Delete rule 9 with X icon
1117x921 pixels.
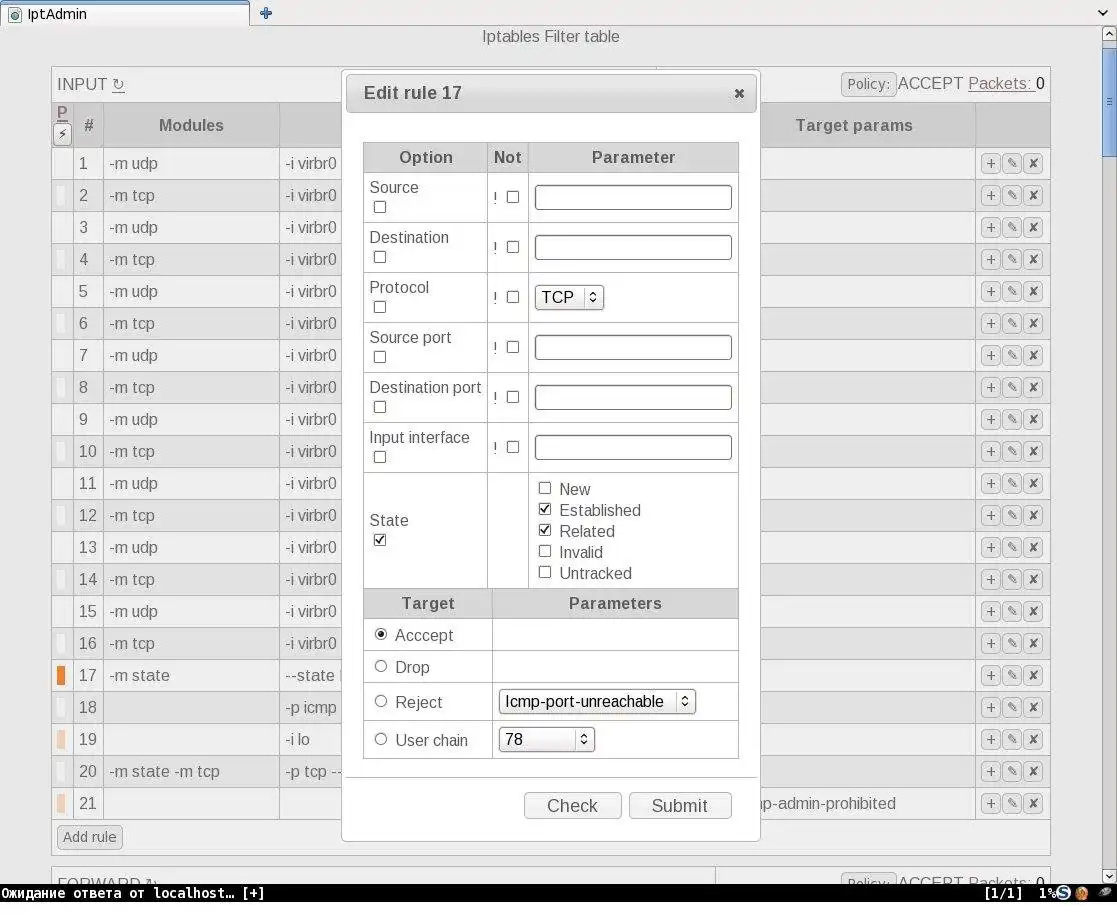(1033, 420)
